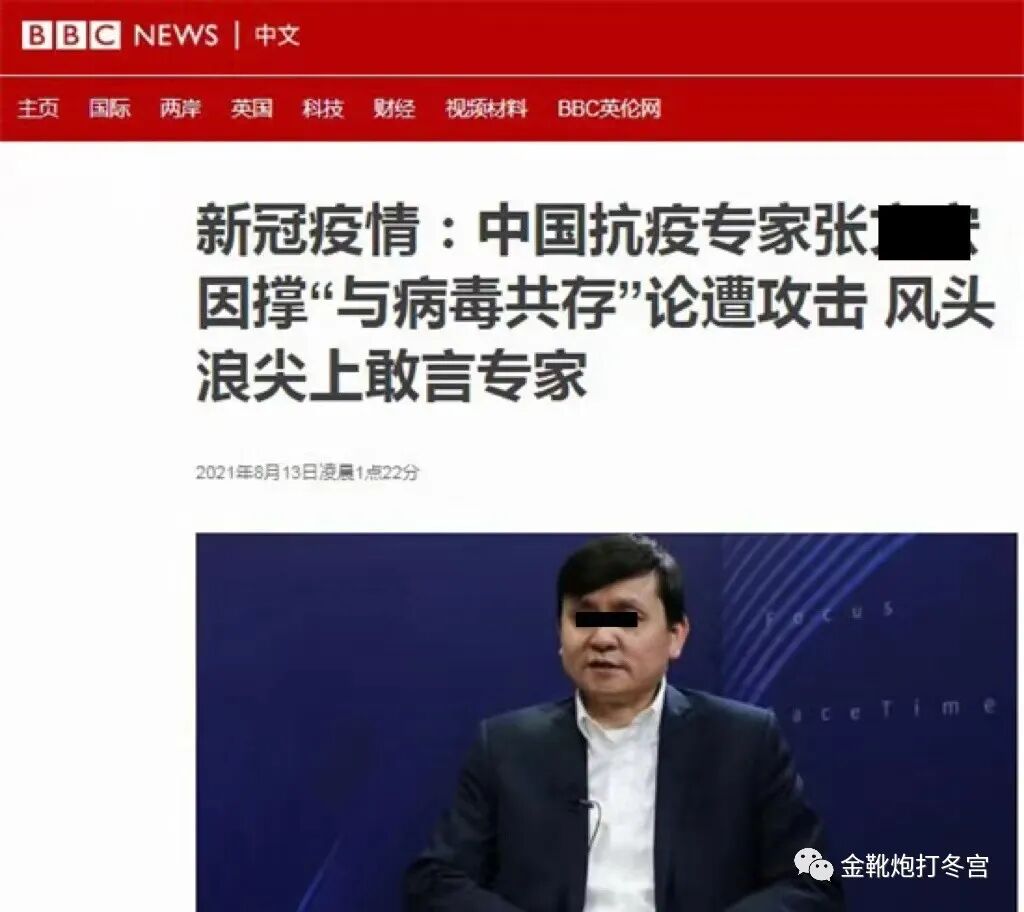Click the NEWS wordmark in header
The width and height of the screenshot is (1024, 912).
tap(176, 35)
